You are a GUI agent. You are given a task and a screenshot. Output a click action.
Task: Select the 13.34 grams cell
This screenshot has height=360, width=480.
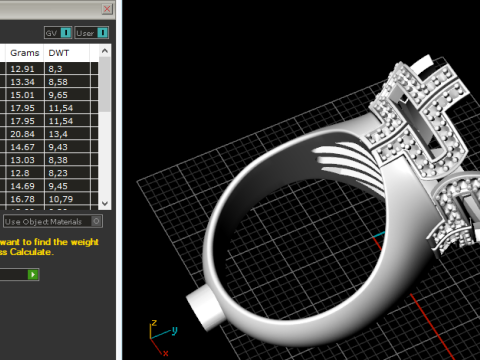click(x=25, y=82)
